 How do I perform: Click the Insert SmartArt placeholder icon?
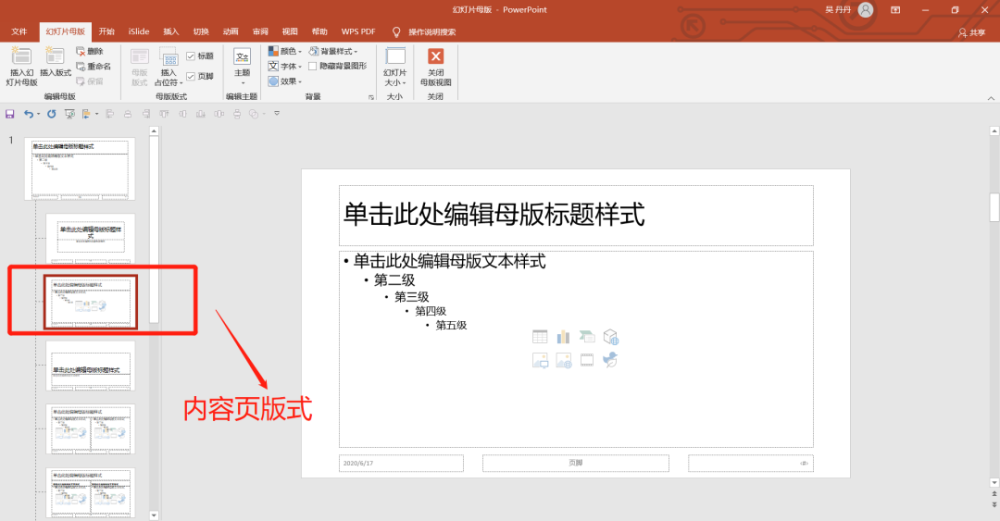pos(587,337)
